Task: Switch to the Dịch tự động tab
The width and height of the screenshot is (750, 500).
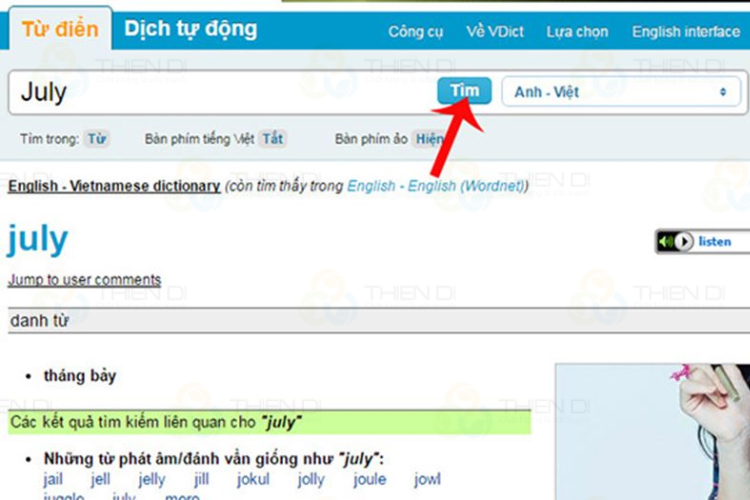Action: (190, 29)
